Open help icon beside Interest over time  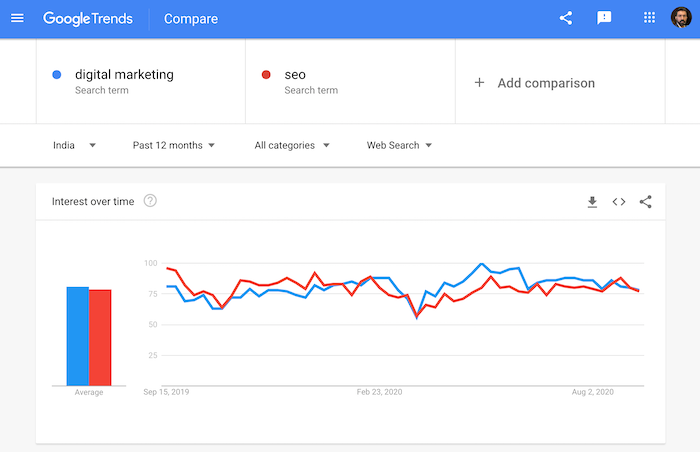pyautogui.click(x=150, y=201)
